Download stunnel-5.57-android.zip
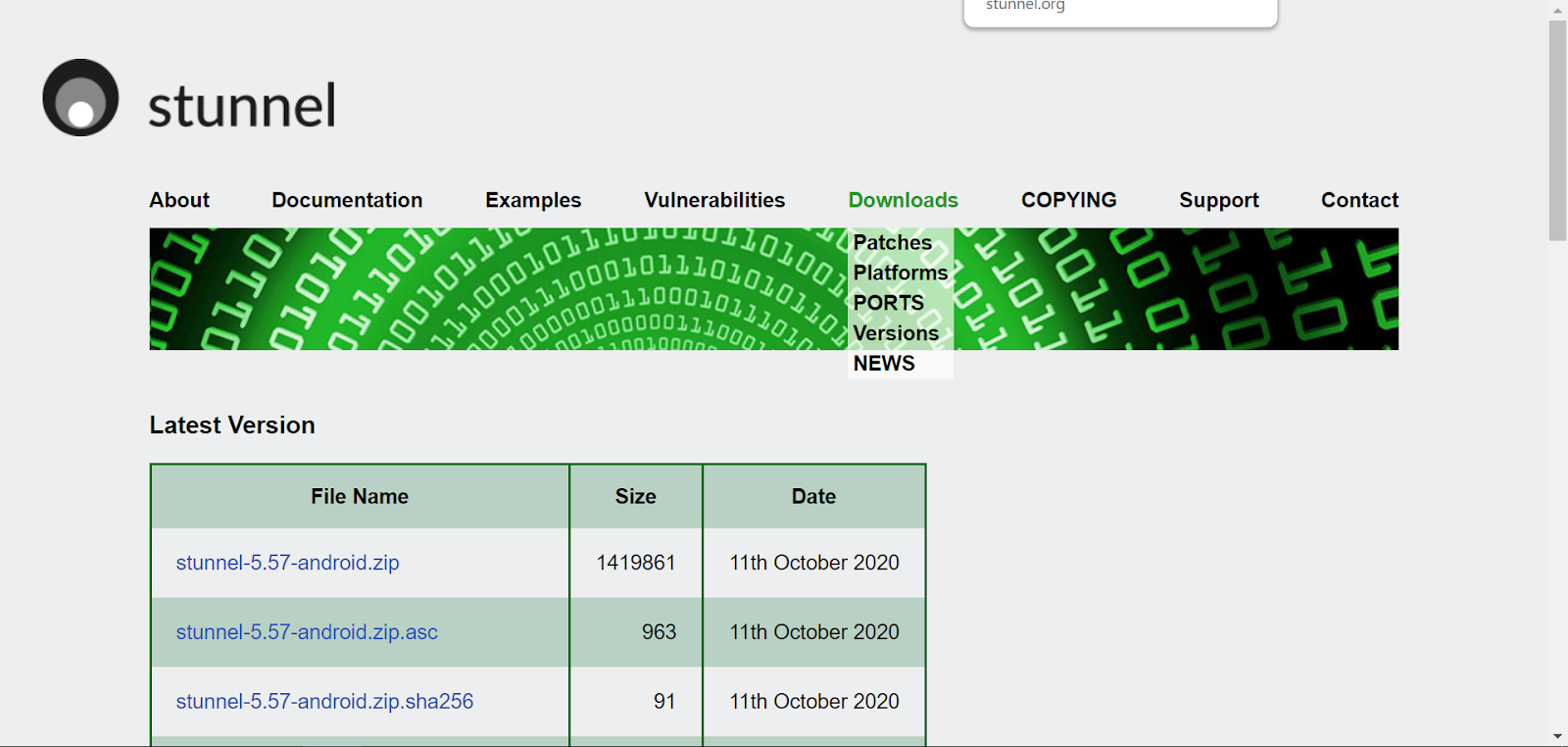The width and height of the screenshot is (1568, 747). (287, 563)
